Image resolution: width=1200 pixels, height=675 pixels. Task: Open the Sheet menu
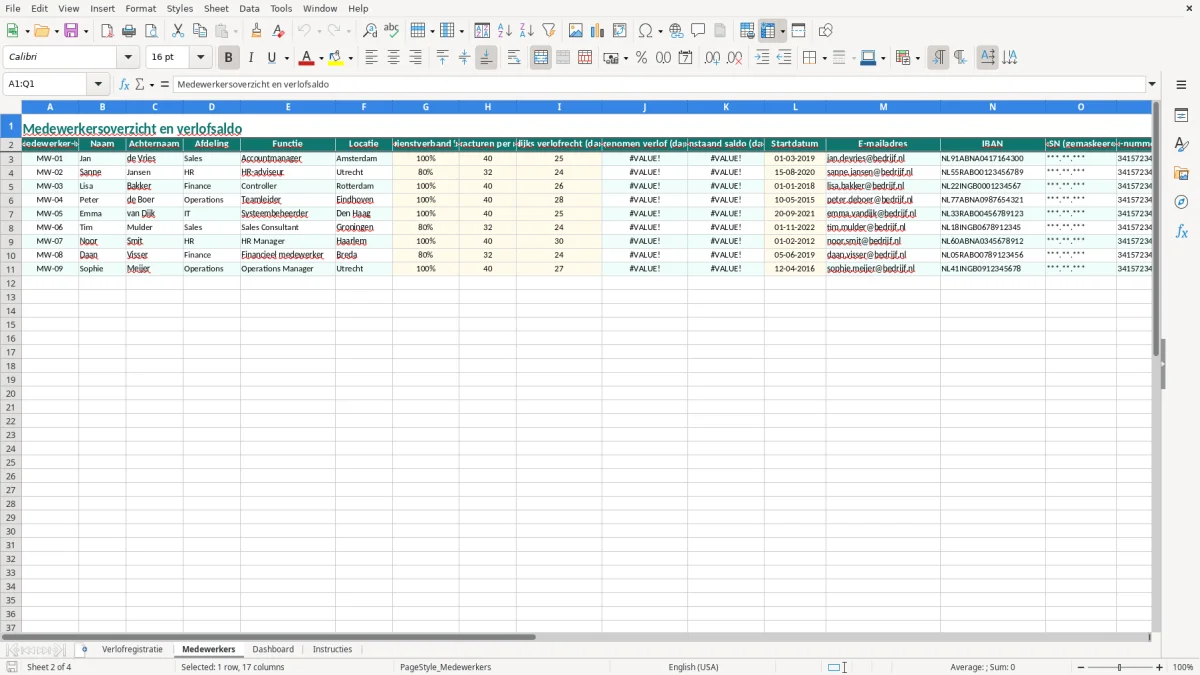tap(216, 8)
